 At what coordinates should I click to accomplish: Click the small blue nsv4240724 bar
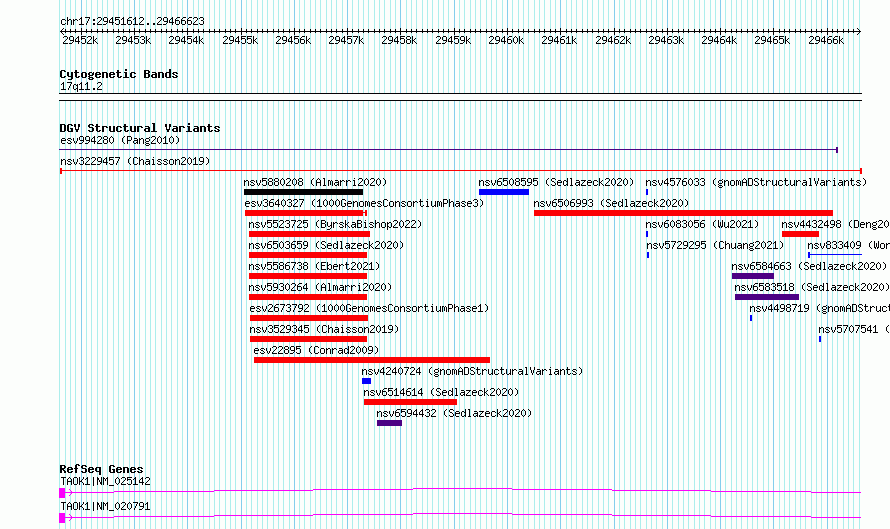tap(366, 381)
